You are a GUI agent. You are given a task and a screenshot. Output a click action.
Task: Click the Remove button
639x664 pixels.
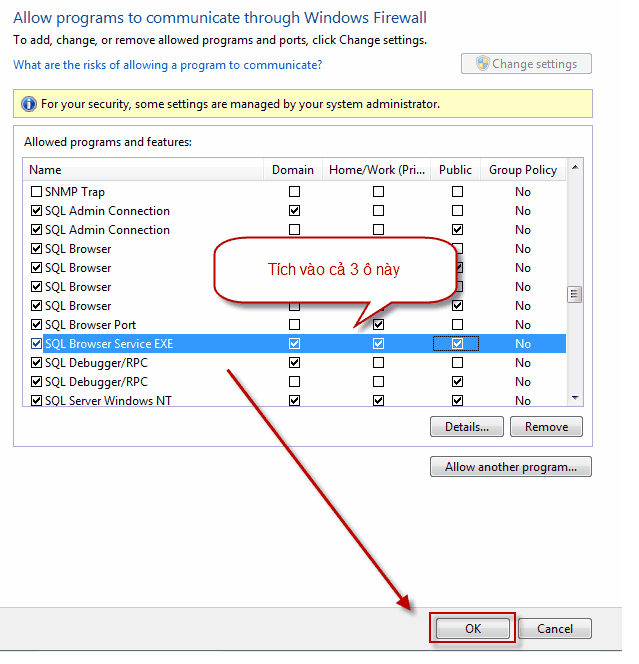(x=546, y=426)
